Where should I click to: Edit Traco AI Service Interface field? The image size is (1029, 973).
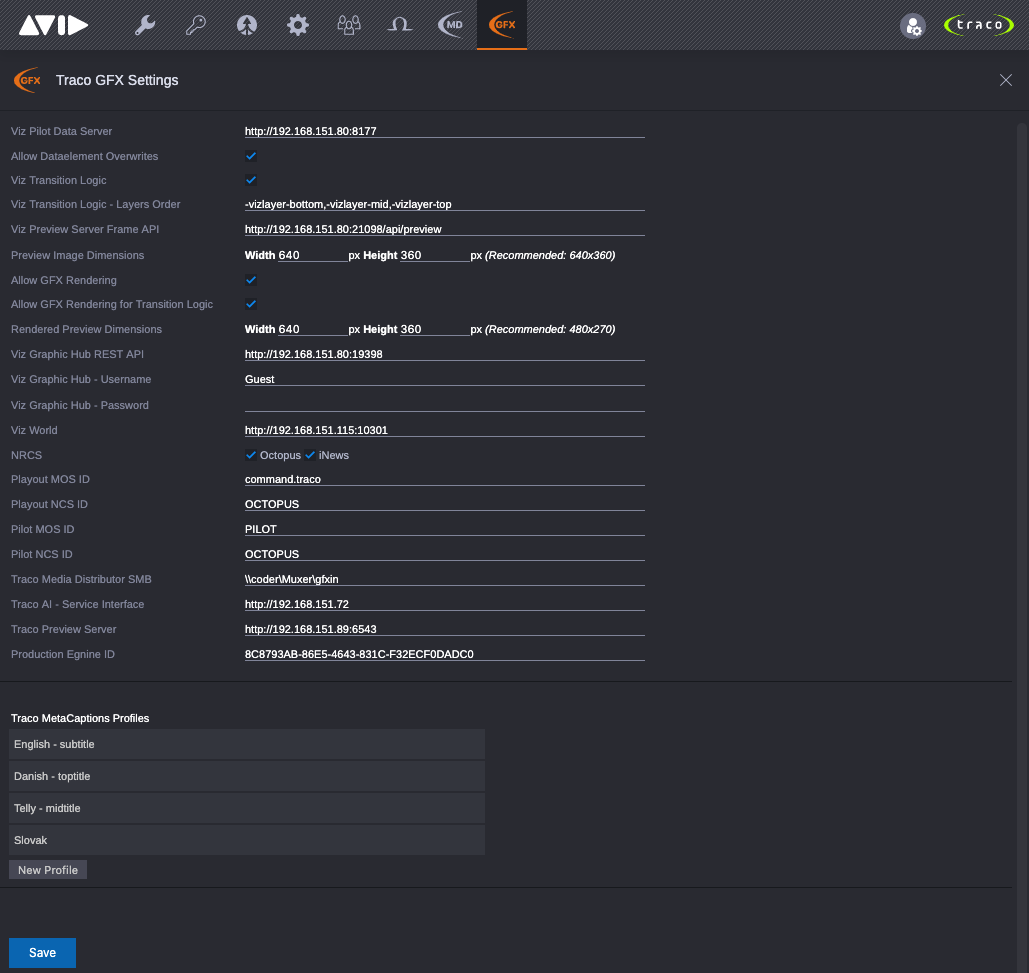pos(444,604)
